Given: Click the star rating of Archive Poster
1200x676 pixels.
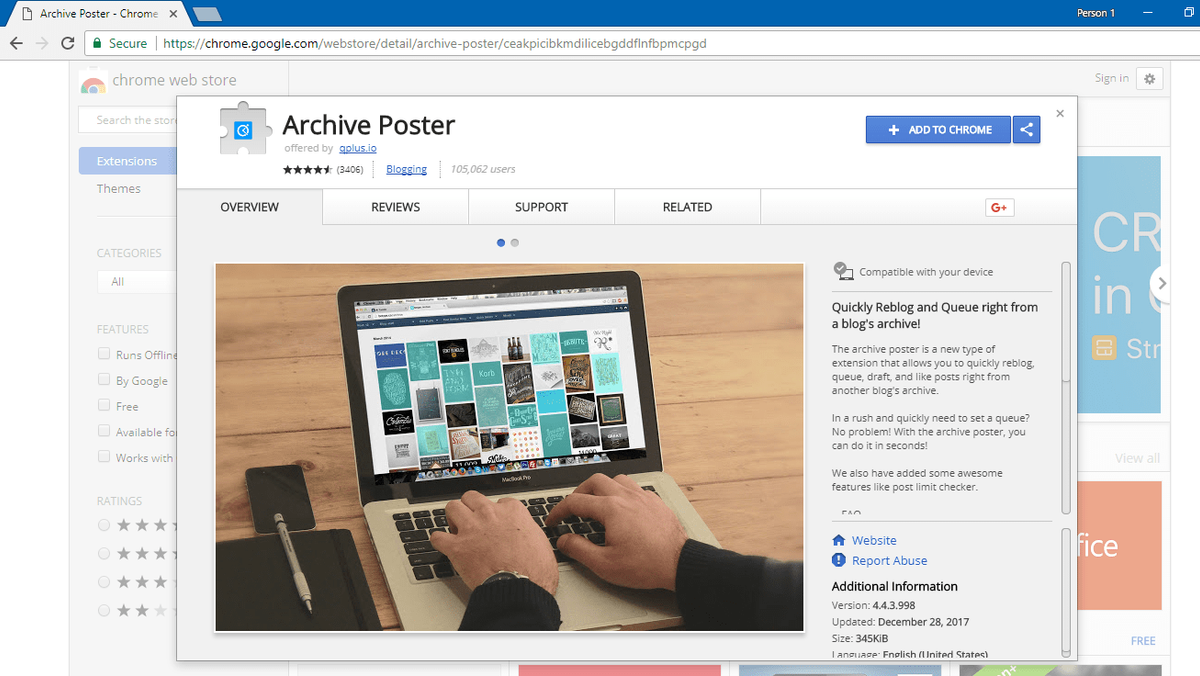Looking at the screenshot, I should [307, 170].
